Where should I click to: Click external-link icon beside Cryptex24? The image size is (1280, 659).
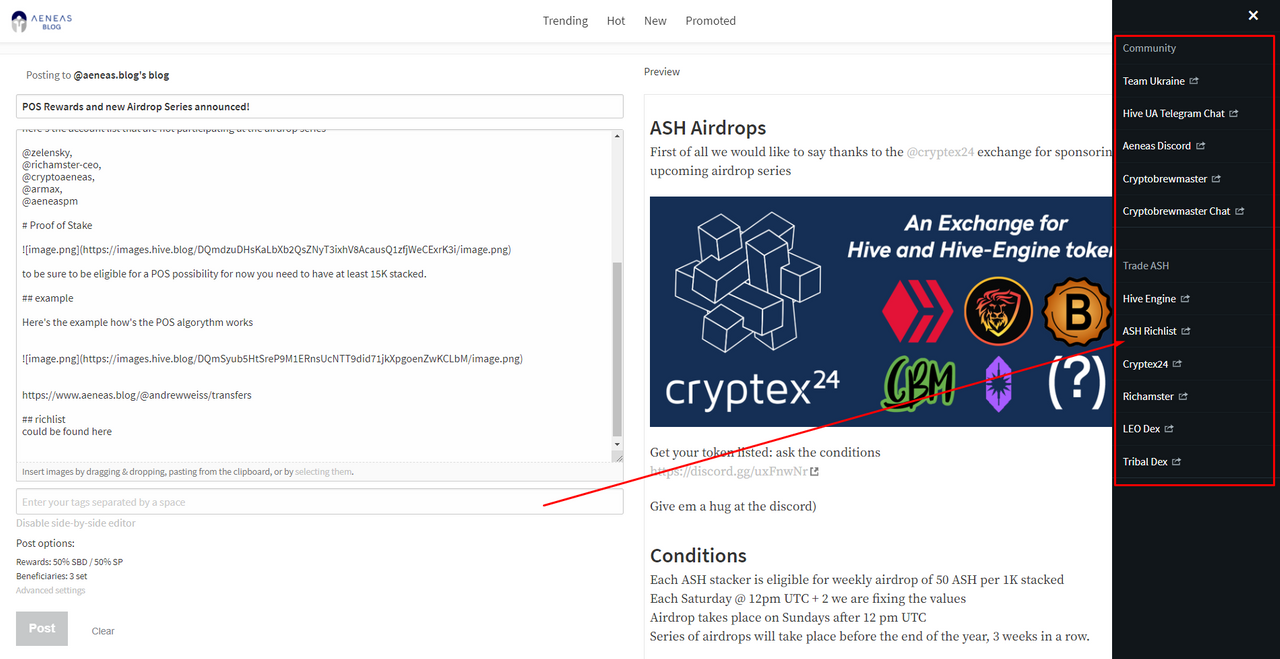1177,364
